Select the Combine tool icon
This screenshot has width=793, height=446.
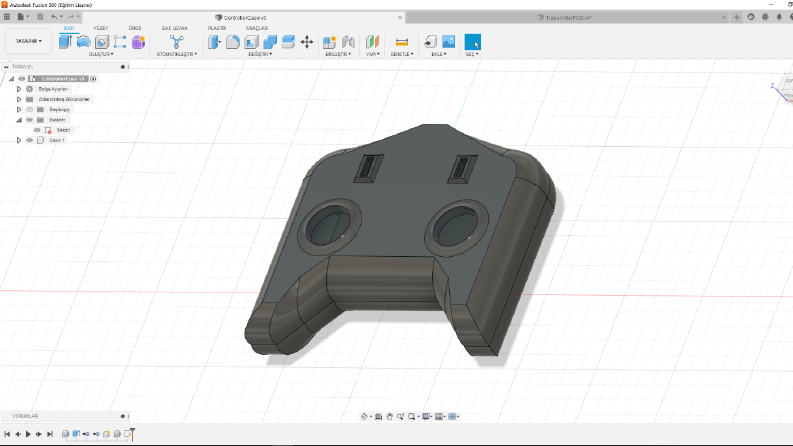(270, 42)
